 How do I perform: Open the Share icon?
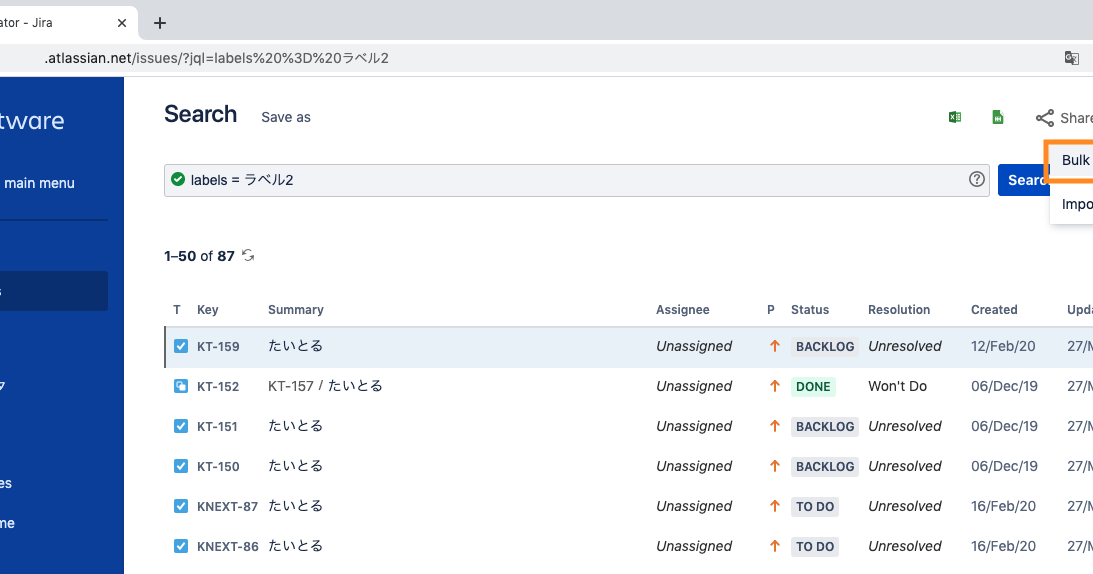tap(1045, 118)
